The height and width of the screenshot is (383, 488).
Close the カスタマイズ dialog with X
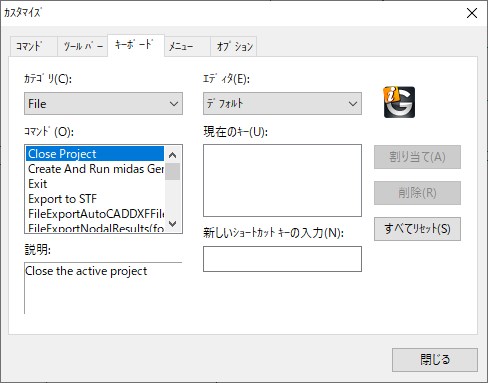(472, 13)
